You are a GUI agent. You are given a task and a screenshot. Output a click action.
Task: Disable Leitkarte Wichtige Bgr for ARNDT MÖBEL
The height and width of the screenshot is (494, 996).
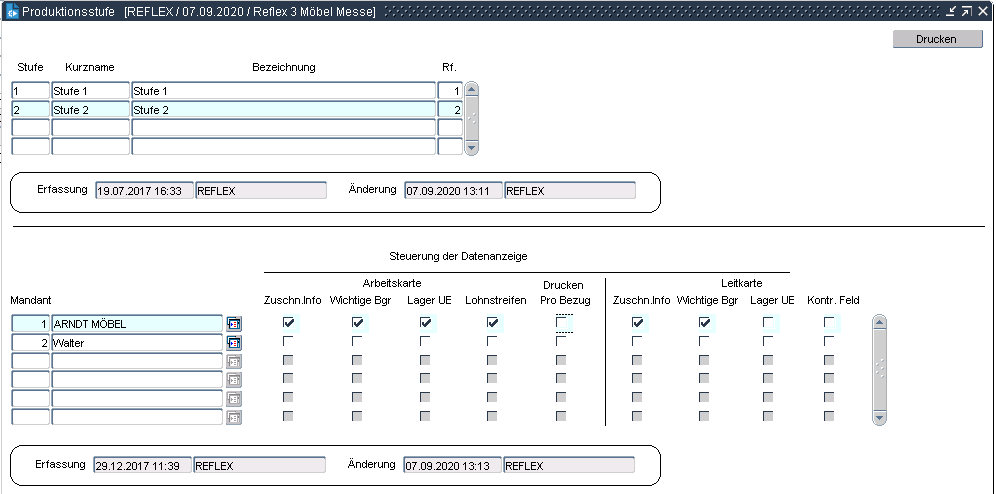[x=705, y=322]
